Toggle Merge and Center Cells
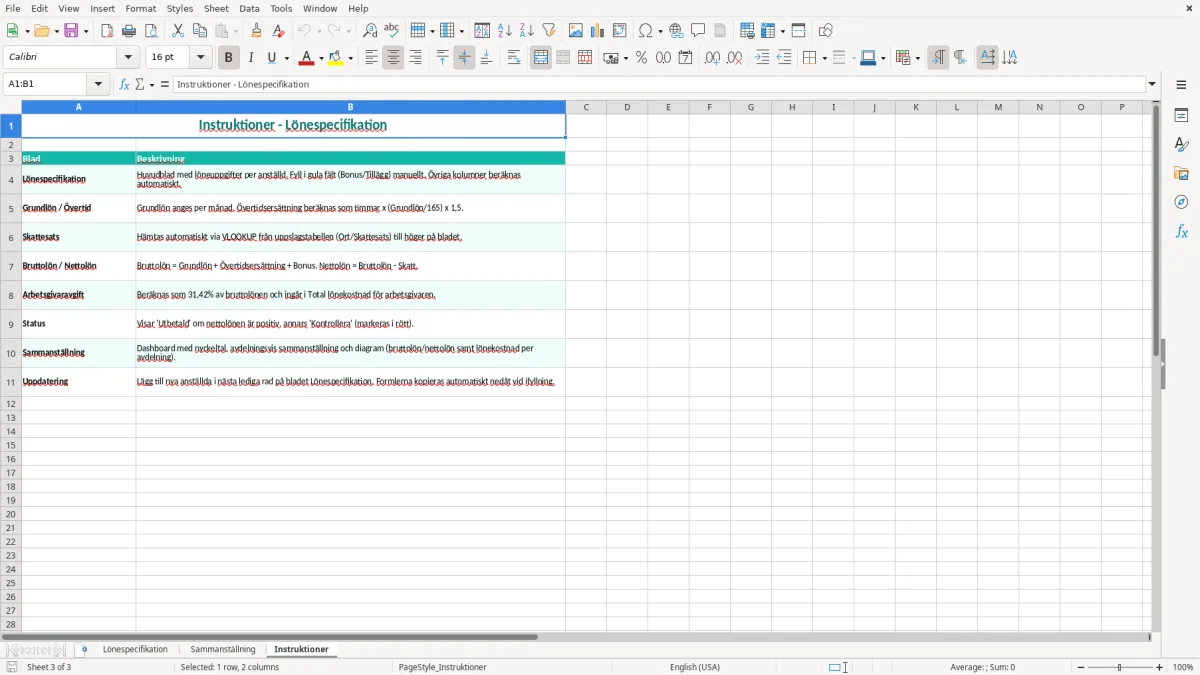1200x675 pixels. click(x=541, y=58)
